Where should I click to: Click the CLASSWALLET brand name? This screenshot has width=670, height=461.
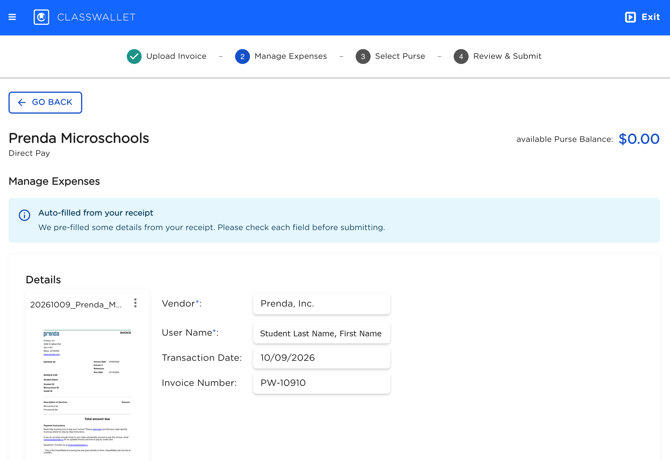click(x=96, y=17)
